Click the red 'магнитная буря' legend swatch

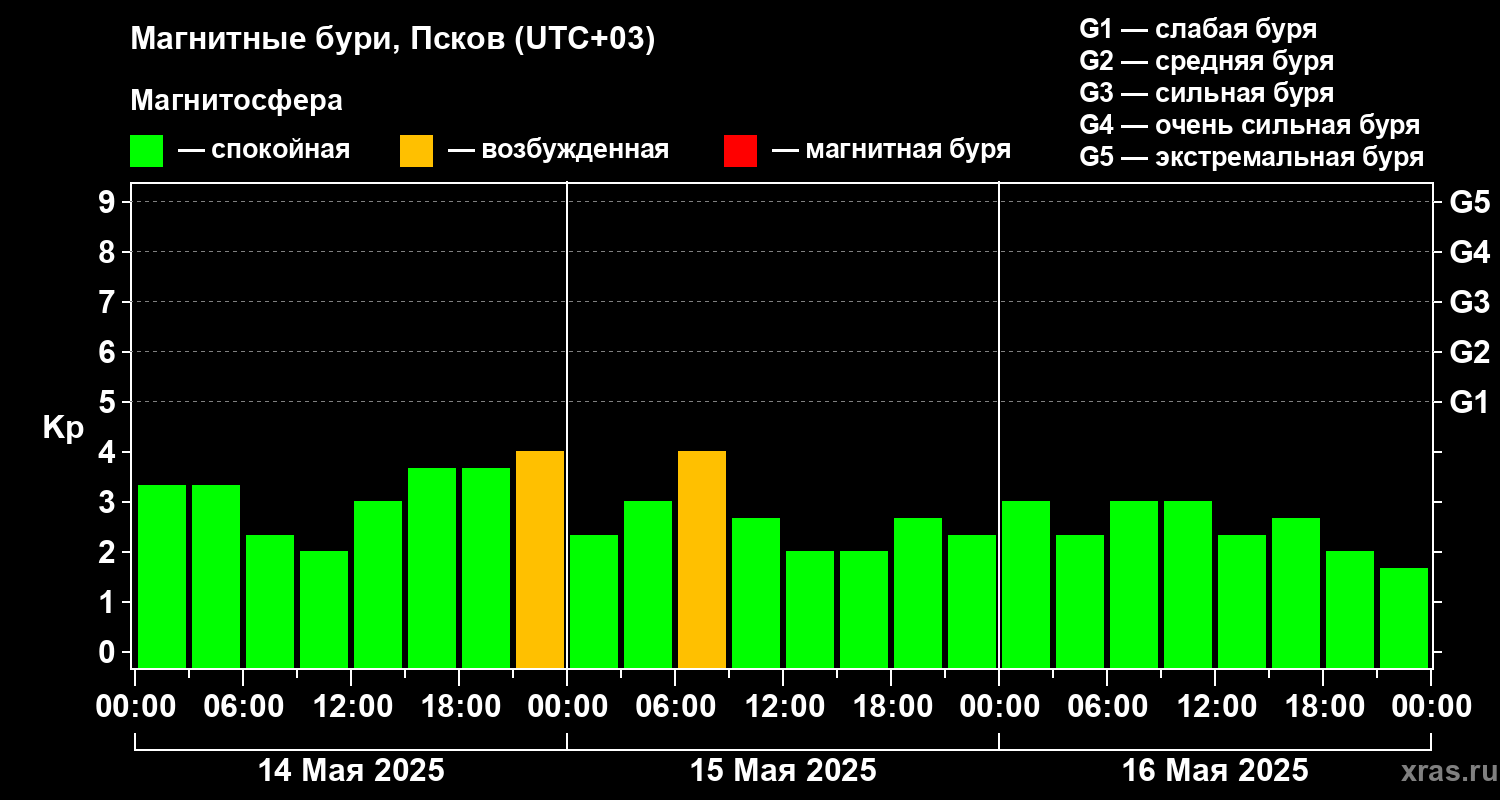point(740,151)
